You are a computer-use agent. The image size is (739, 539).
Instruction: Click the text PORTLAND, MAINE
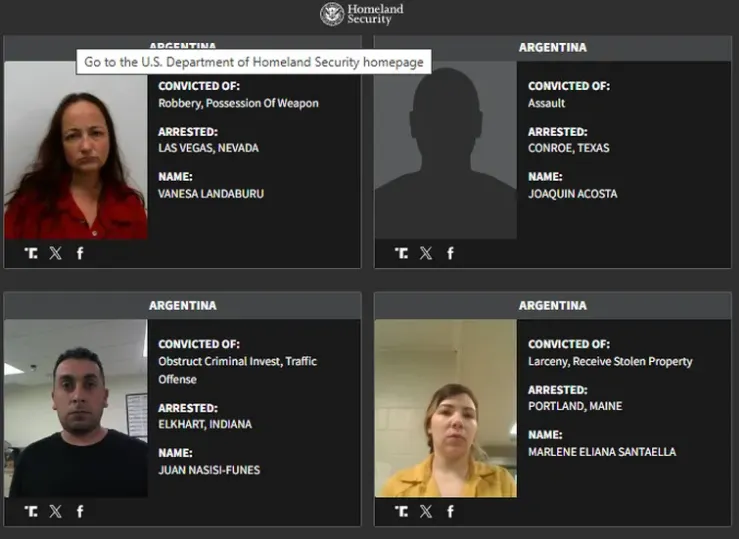(575, 406)
